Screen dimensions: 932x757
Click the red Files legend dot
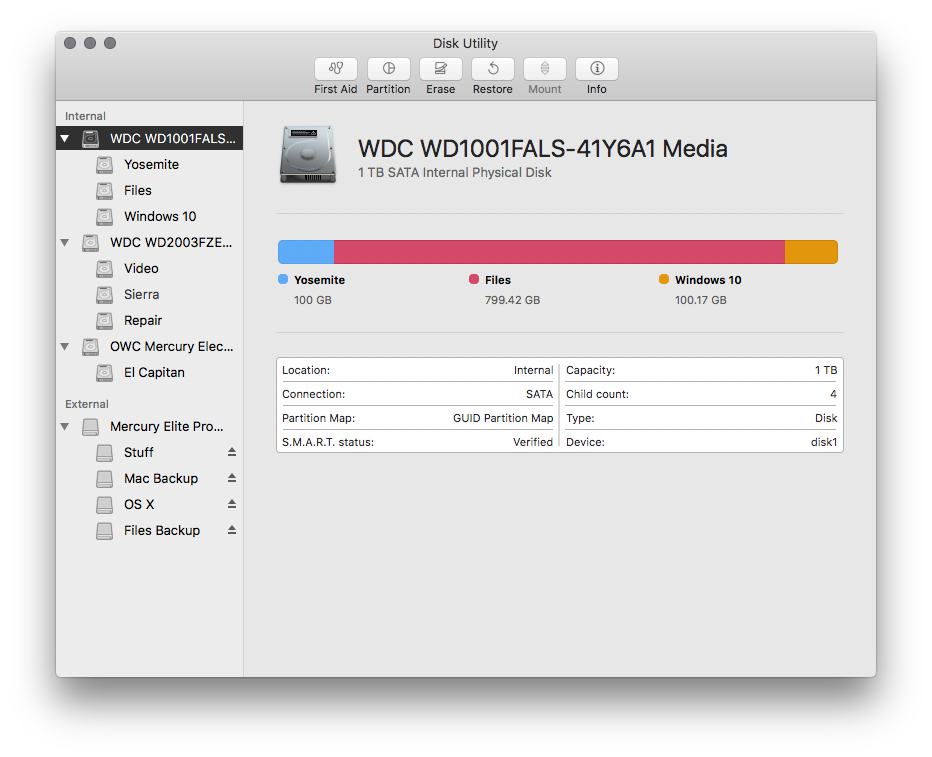474,279
